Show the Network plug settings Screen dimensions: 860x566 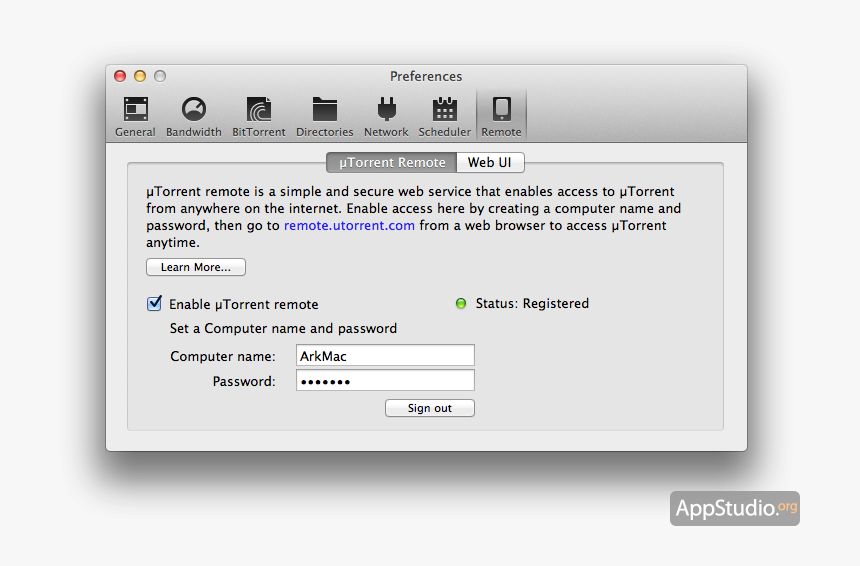point(386,117)
